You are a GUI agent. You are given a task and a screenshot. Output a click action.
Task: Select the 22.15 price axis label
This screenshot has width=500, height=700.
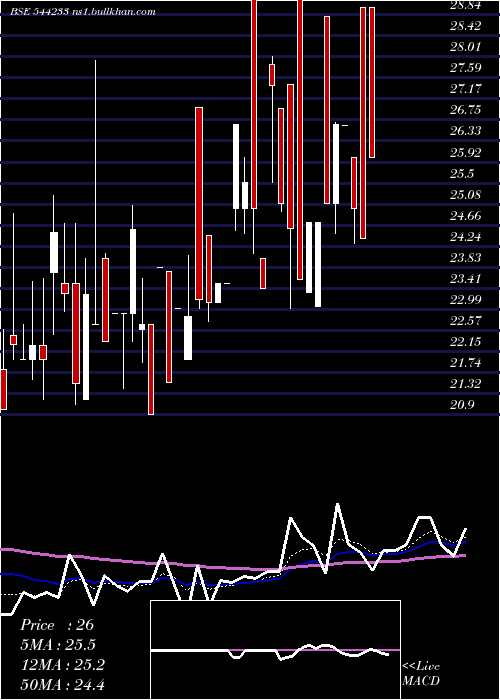pyautogui.click(x=466, y=342)
